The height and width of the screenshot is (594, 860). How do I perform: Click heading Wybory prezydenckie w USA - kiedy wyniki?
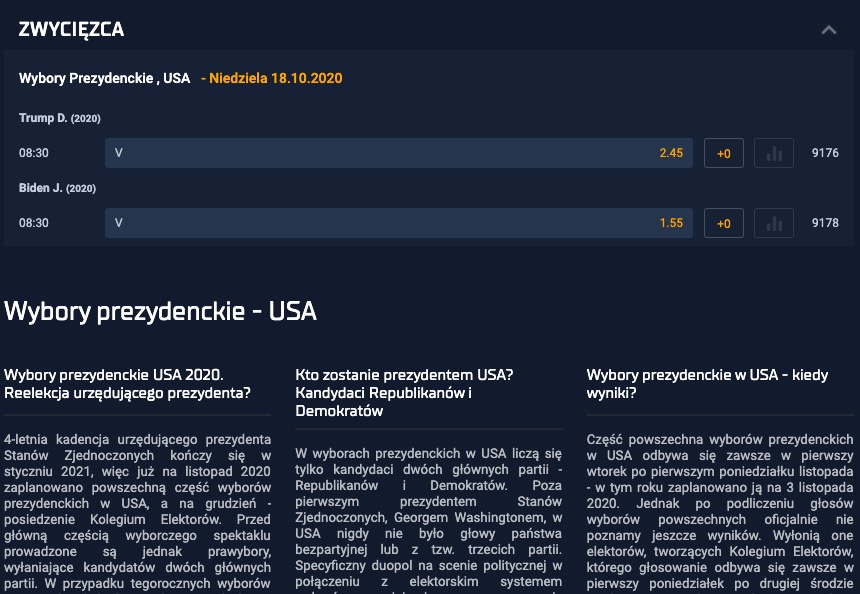[708, 384]
